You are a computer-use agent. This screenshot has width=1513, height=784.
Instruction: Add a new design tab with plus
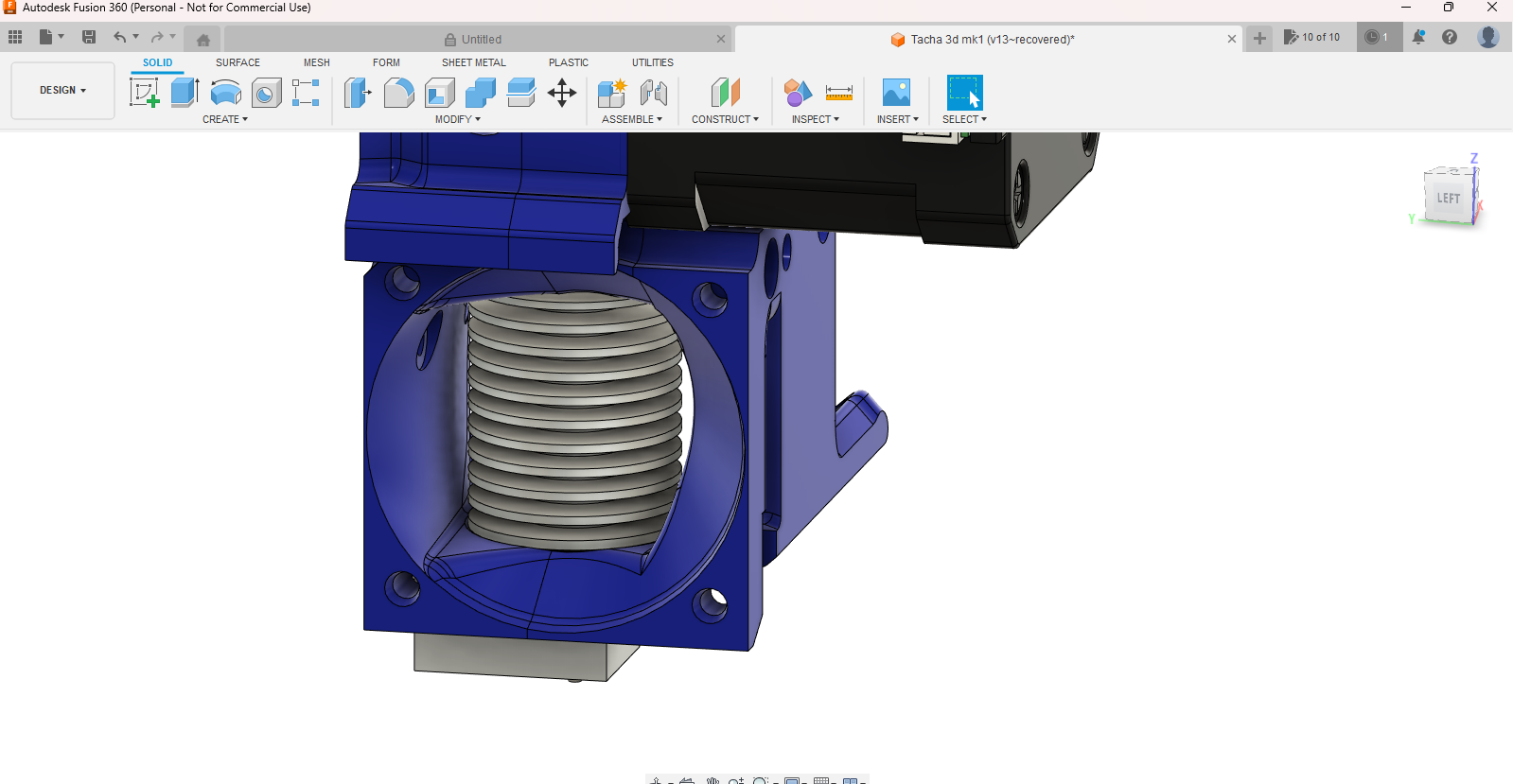point(1259,38)
